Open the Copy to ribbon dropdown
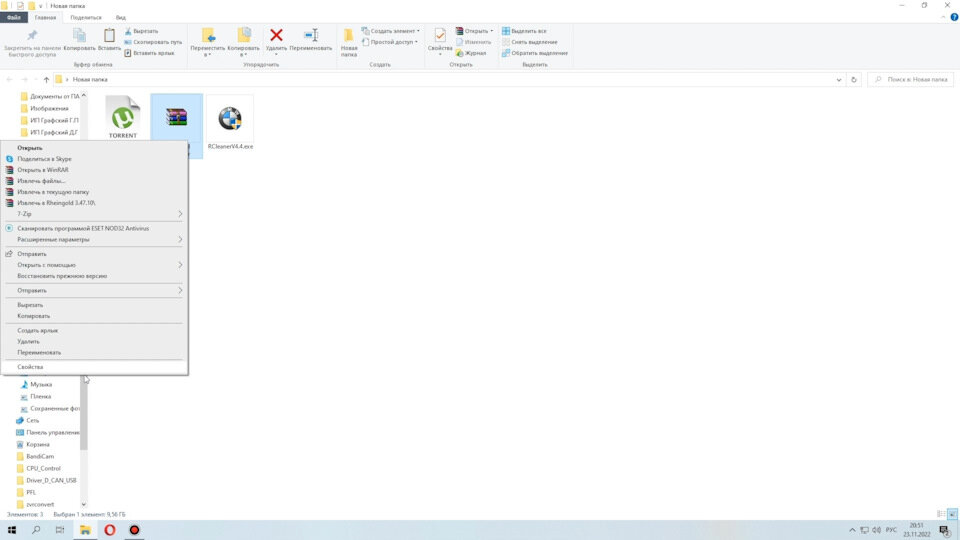Image resolution: width=960 pixels, height=540 pixels. click(x=244, y=42)
